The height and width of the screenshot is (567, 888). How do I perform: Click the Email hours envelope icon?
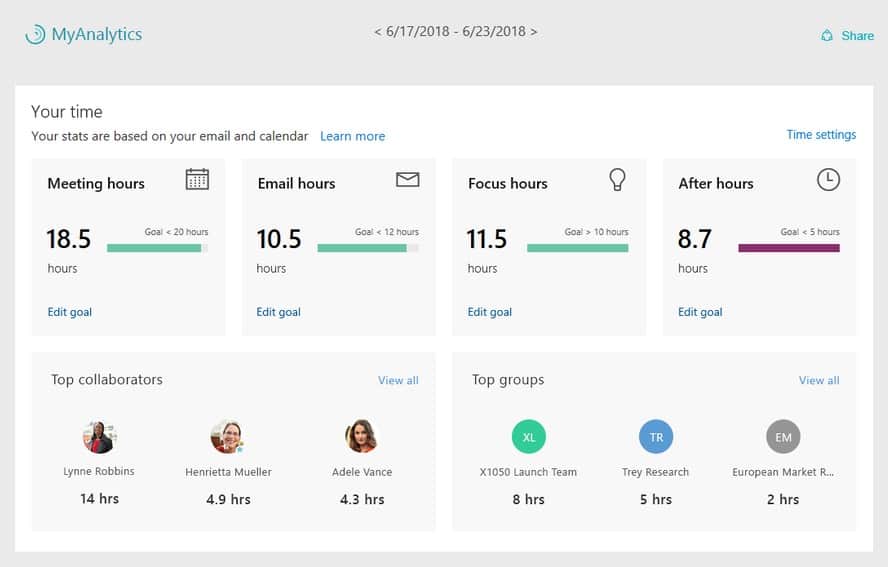[x=407, y=180]
